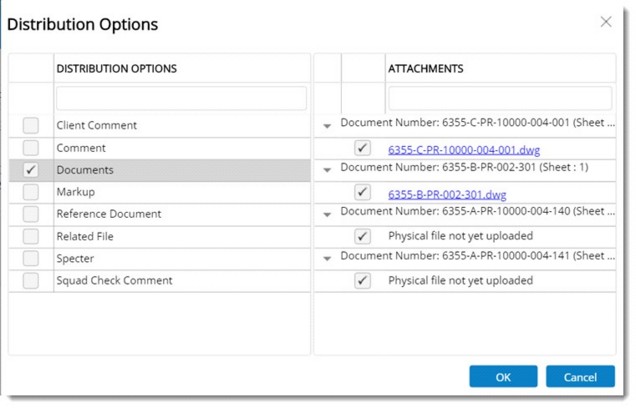Toggle the Specter checkbox
This screenshot has width=636, height=408.
(31, 258)
